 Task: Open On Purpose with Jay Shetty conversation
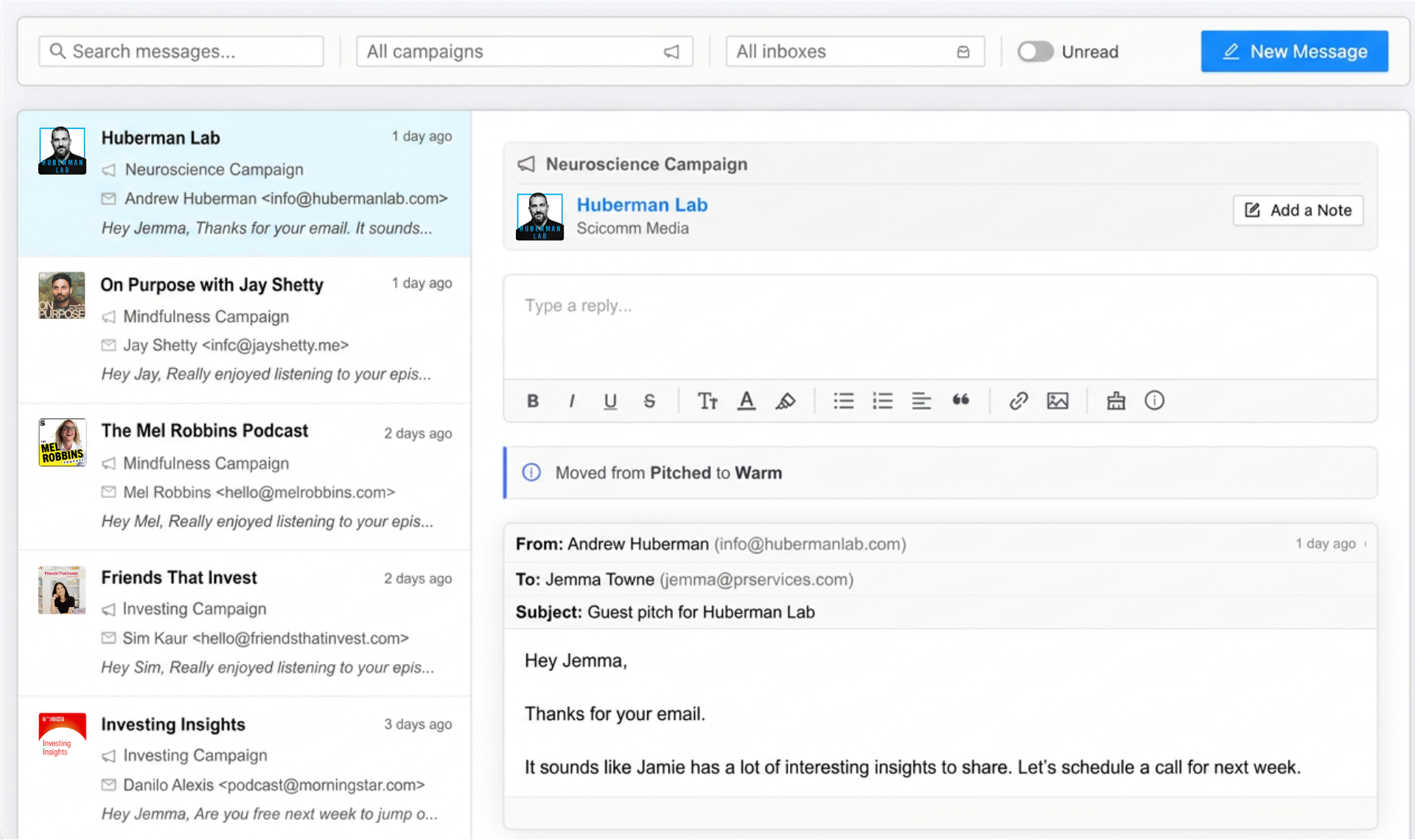coord(245,330)
